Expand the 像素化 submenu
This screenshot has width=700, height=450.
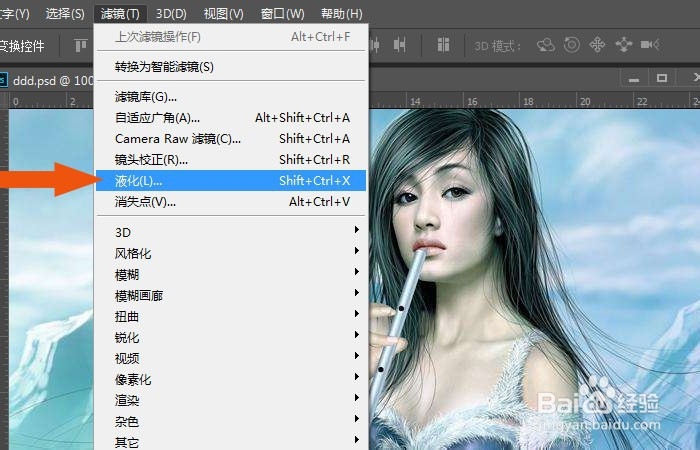[231, 379]
